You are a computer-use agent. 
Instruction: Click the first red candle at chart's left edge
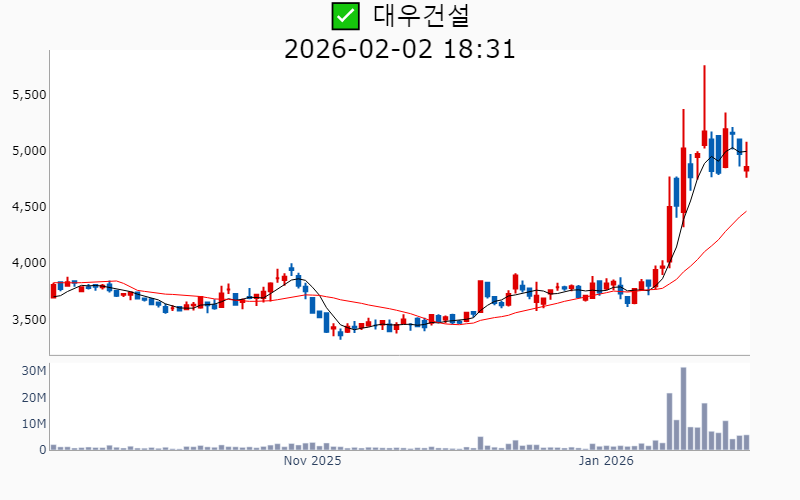(54, 290)
